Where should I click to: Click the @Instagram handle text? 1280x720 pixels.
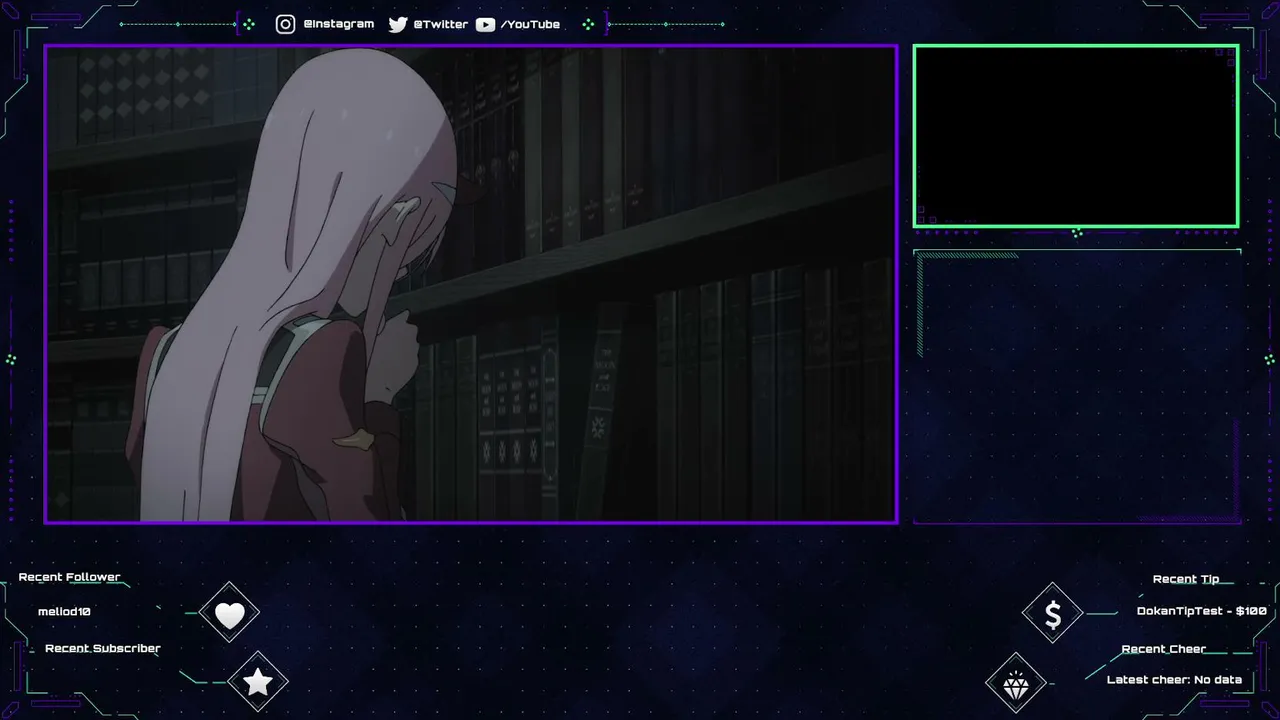pyautogui.click(x=338, y=24)
